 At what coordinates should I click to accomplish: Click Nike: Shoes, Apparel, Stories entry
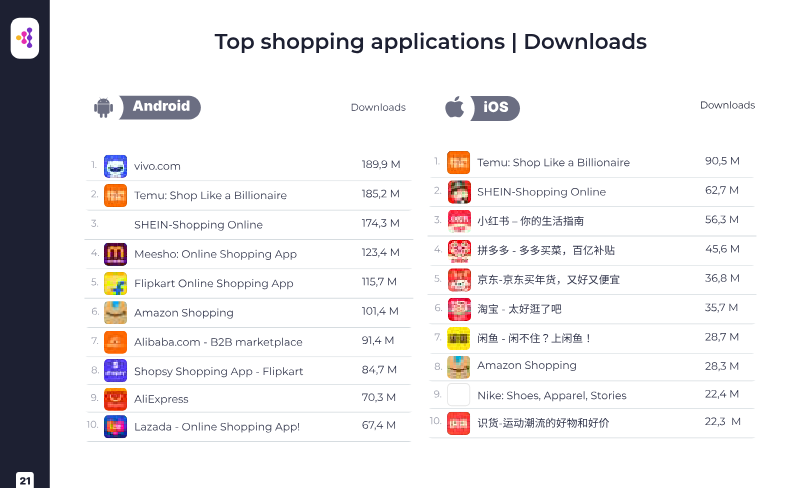click(x=551, y=395)
